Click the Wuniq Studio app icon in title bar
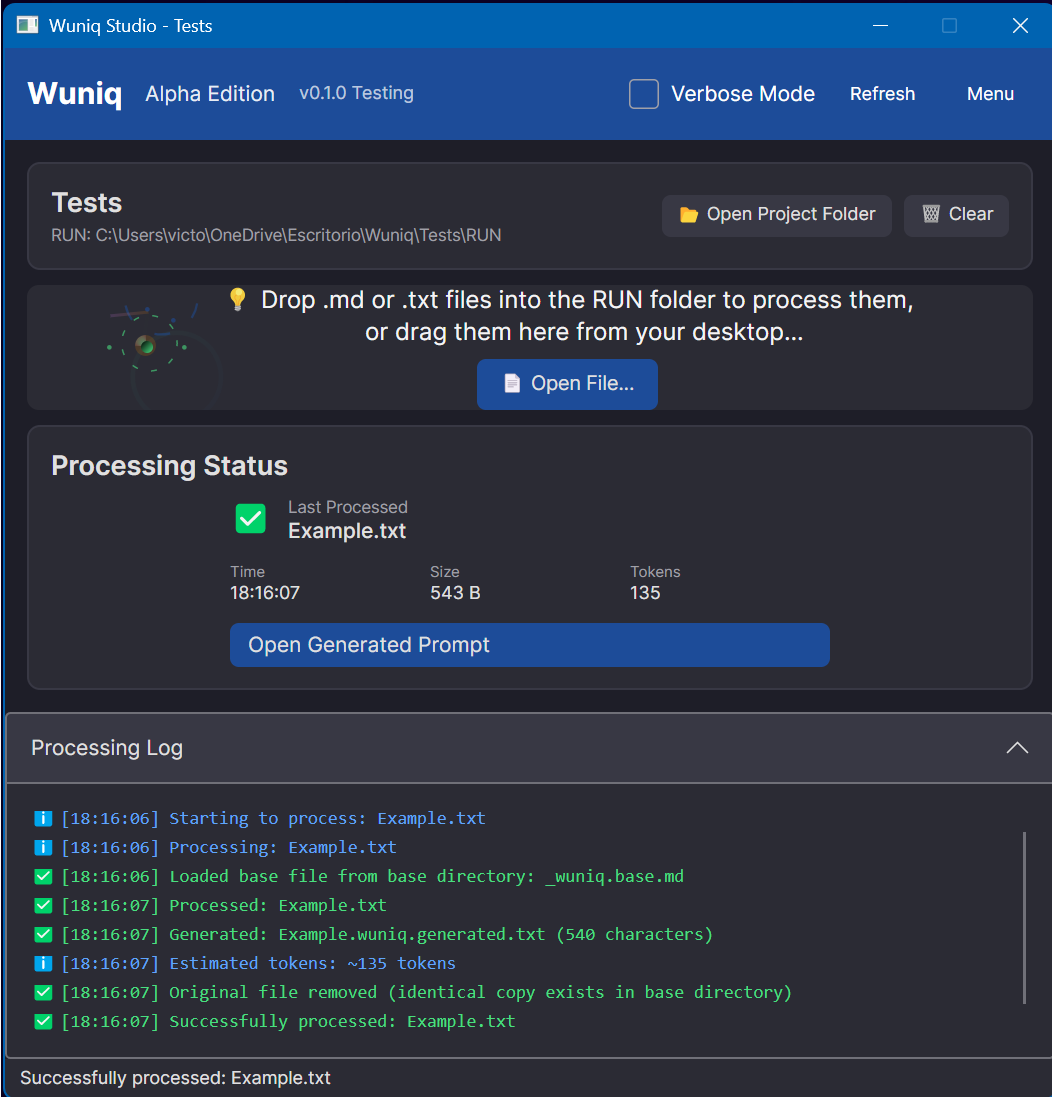 click(x=27, y=26)
